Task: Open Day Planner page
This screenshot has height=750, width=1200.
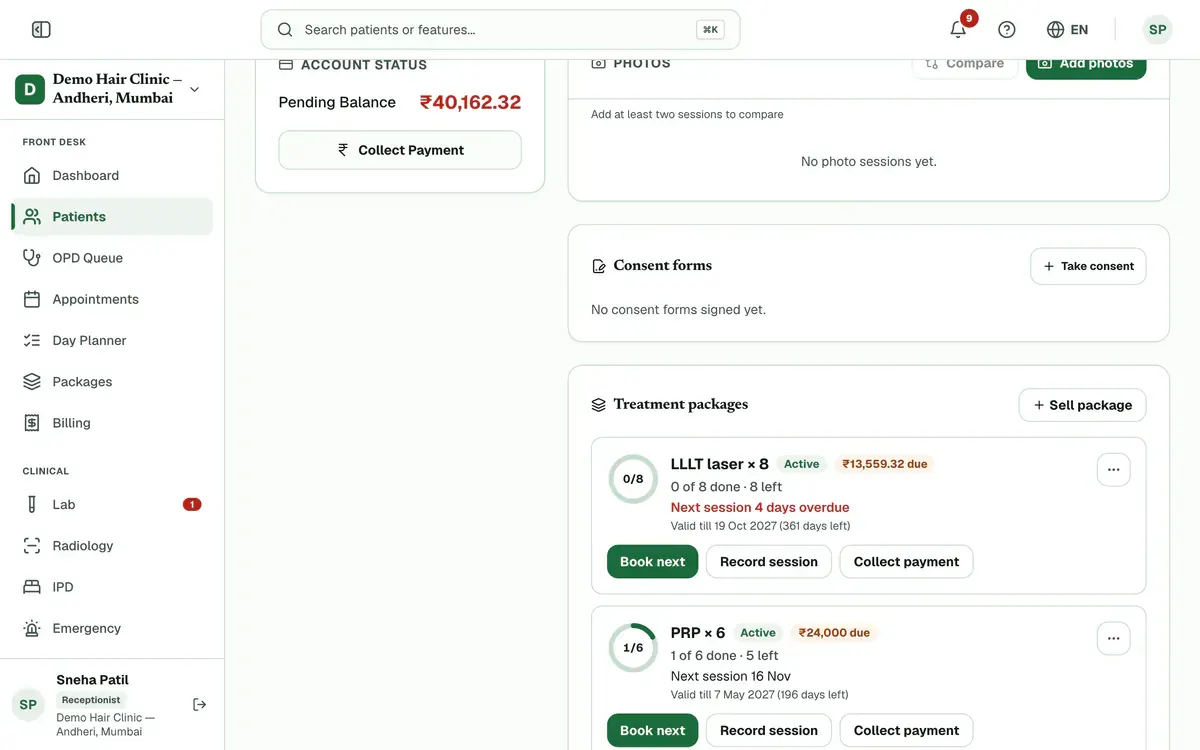Action: tap(112, 340)
